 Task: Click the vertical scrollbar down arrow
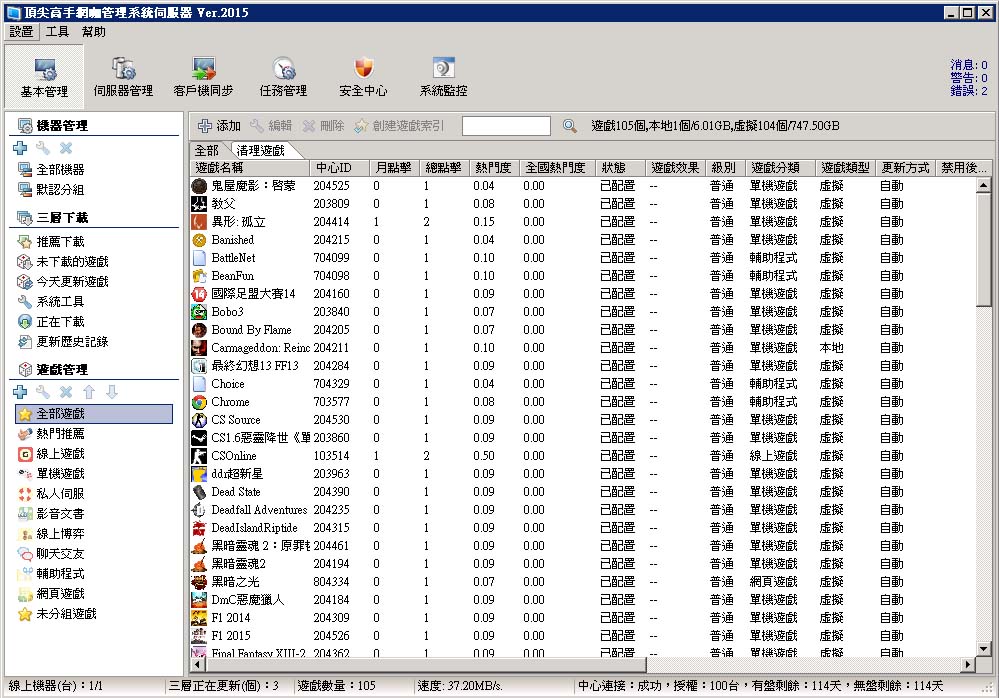(983, 650)
